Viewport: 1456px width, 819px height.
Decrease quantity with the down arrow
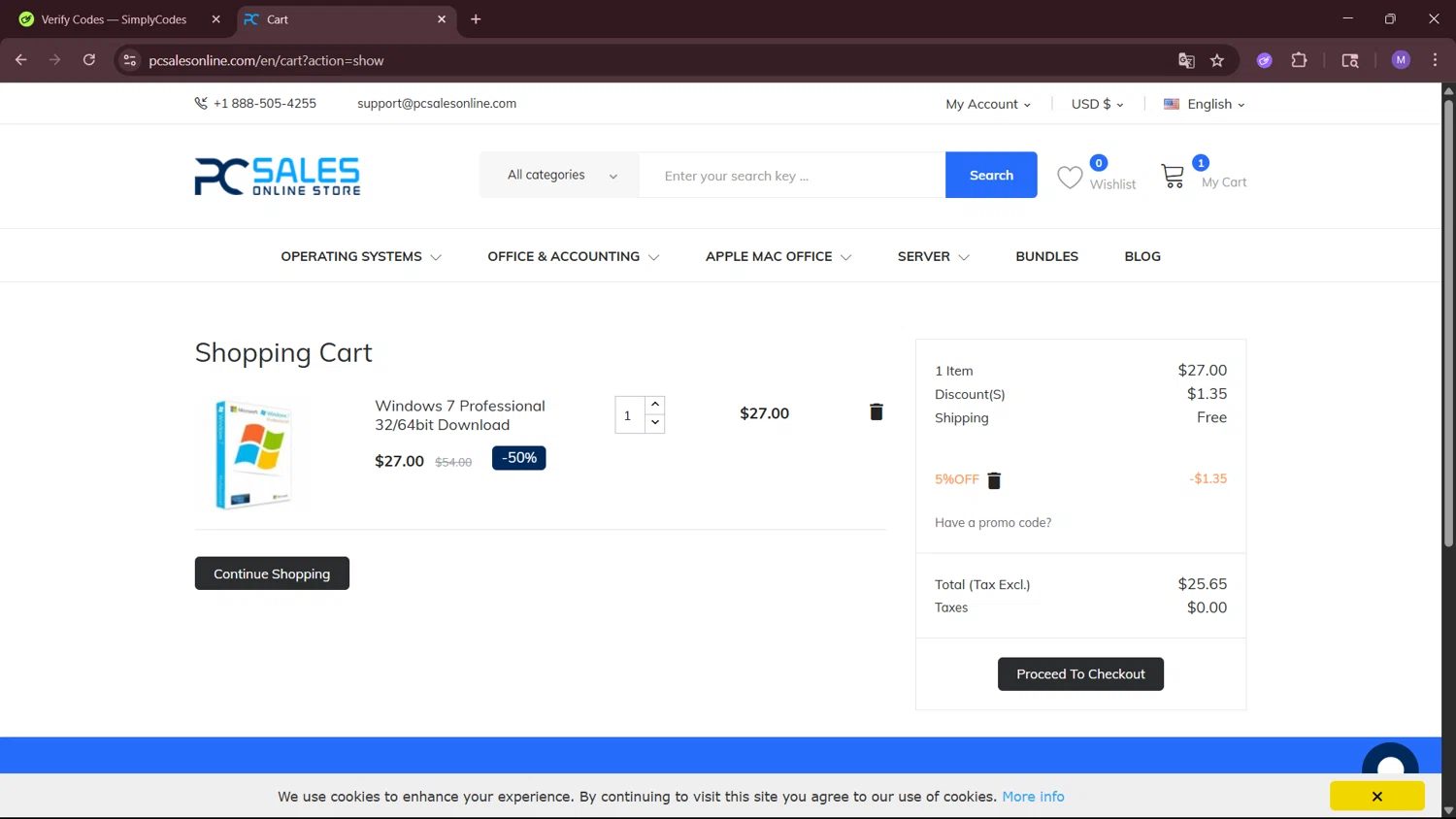point(655,423)
